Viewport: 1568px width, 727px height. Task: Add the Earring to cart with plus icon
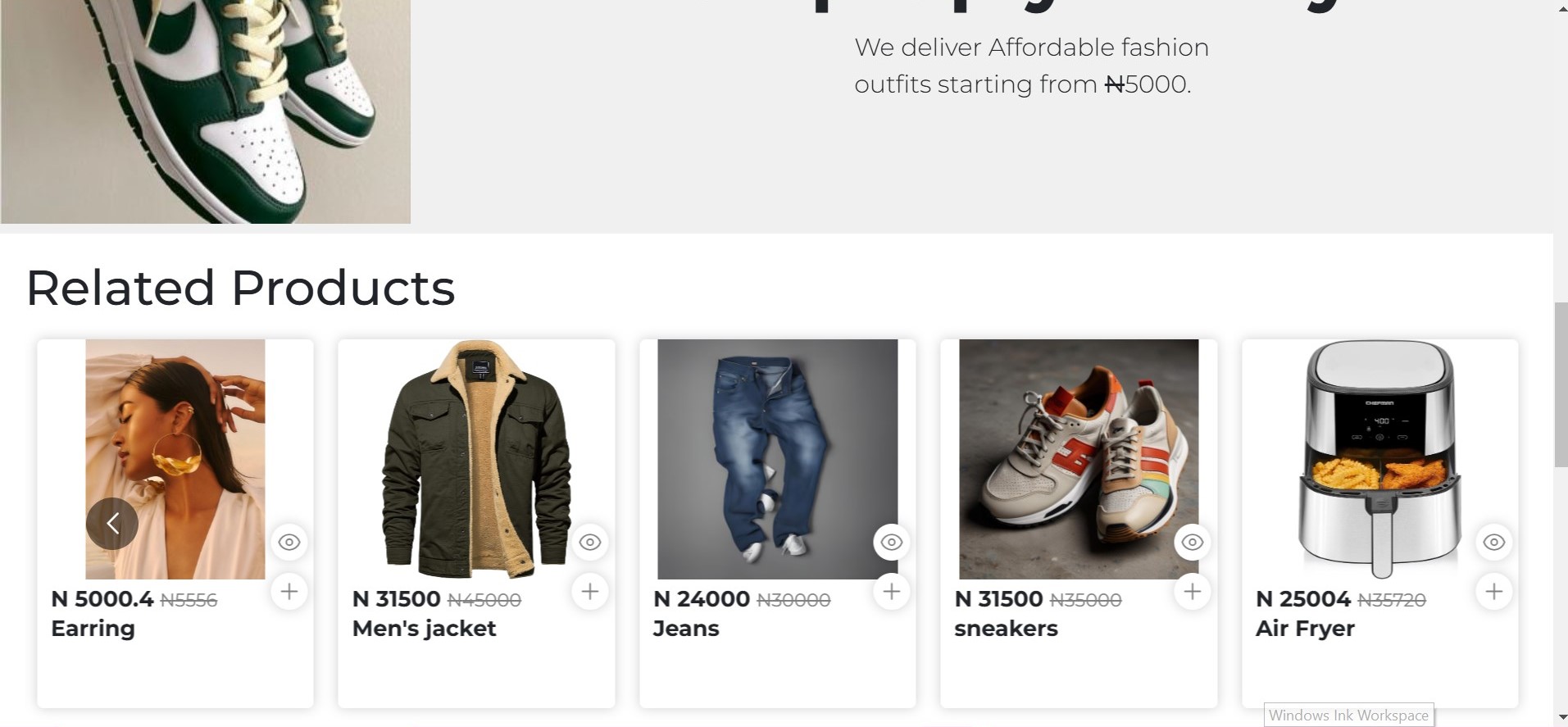pyautogui.click(x=289, y=591)
